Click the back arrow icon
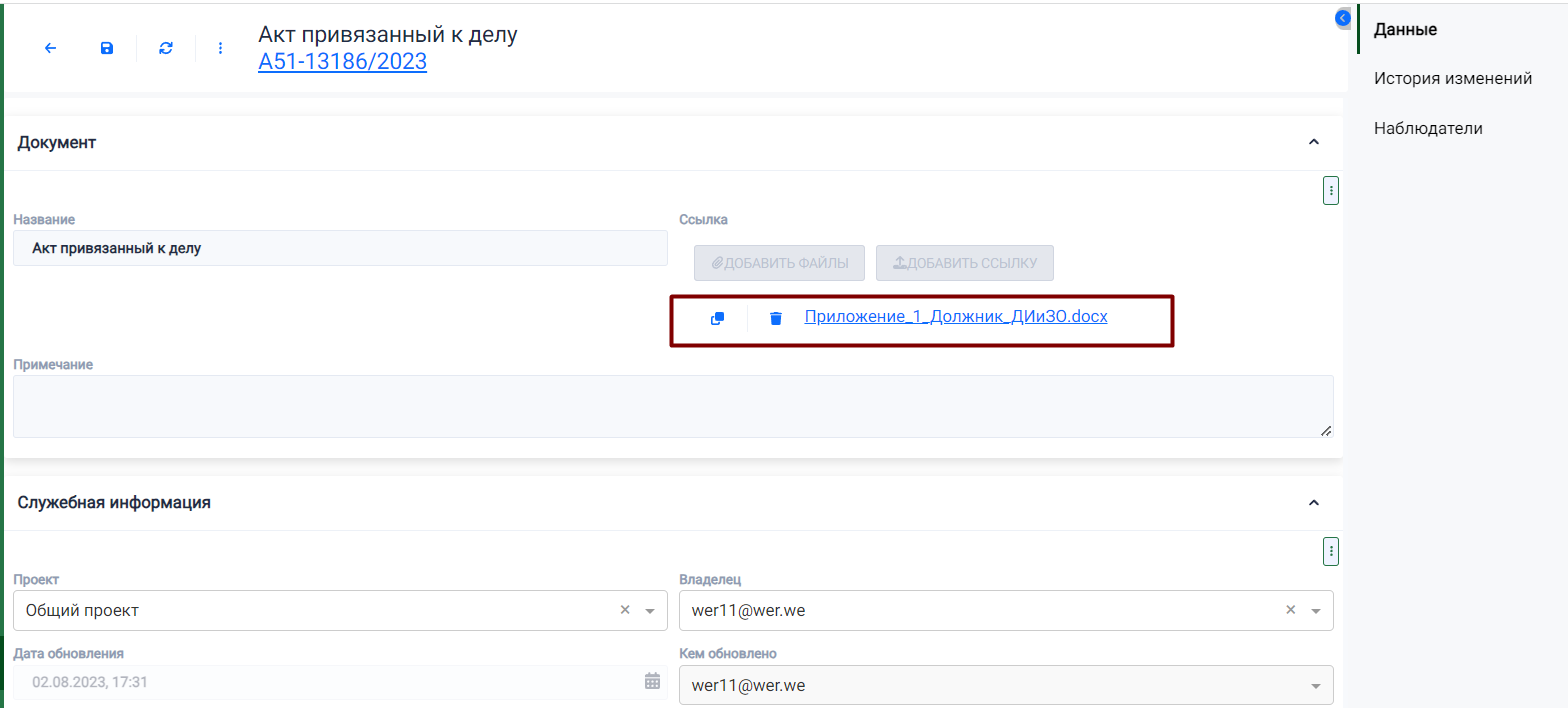The width and height of the screenshot is (1568, 708). click(x=50, y=48)
